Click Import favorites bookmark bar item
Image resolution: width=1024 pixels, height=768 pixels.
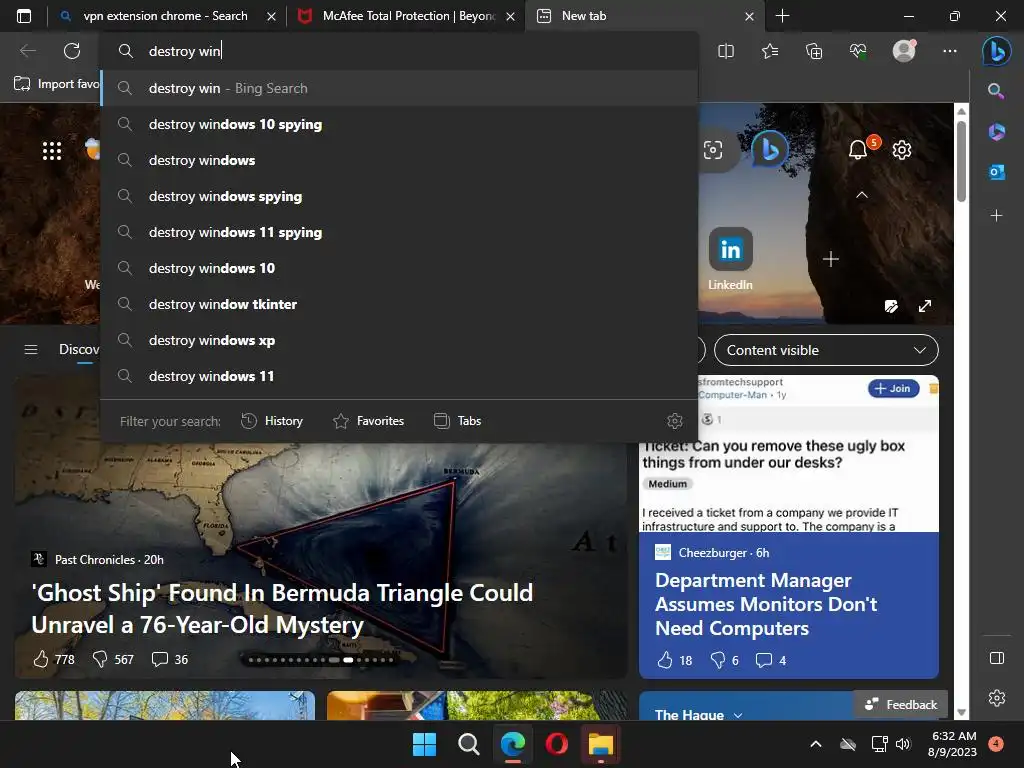click(57, 84)
